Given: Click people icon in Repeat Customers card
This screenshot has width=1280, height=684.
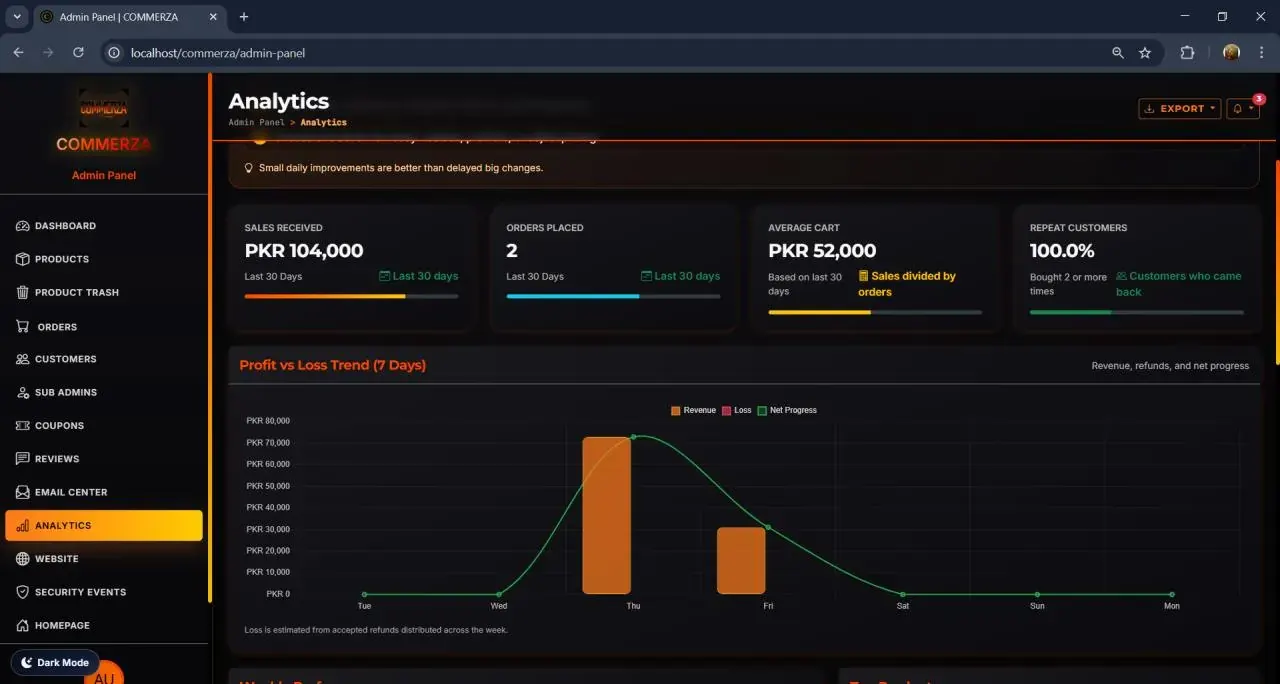Looking at the screenshot, I should [1121, 276].
